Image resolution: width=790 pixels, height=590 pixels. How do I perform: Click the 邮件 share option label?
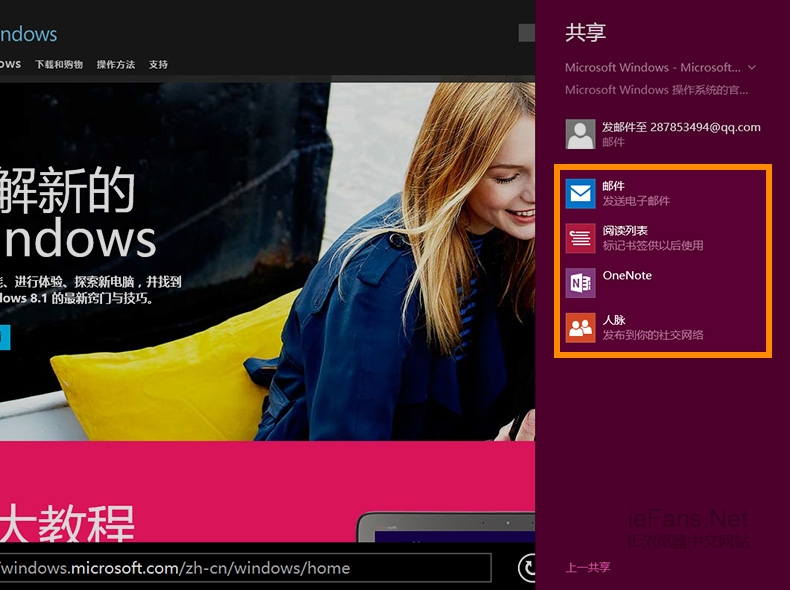point(613,186)
